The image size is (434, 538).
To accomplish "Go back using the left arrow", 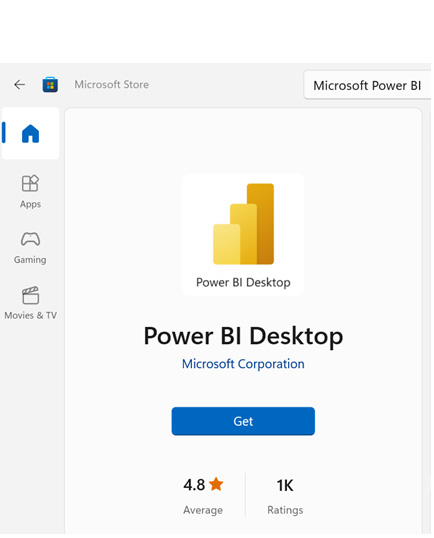I will click(20, 84).
